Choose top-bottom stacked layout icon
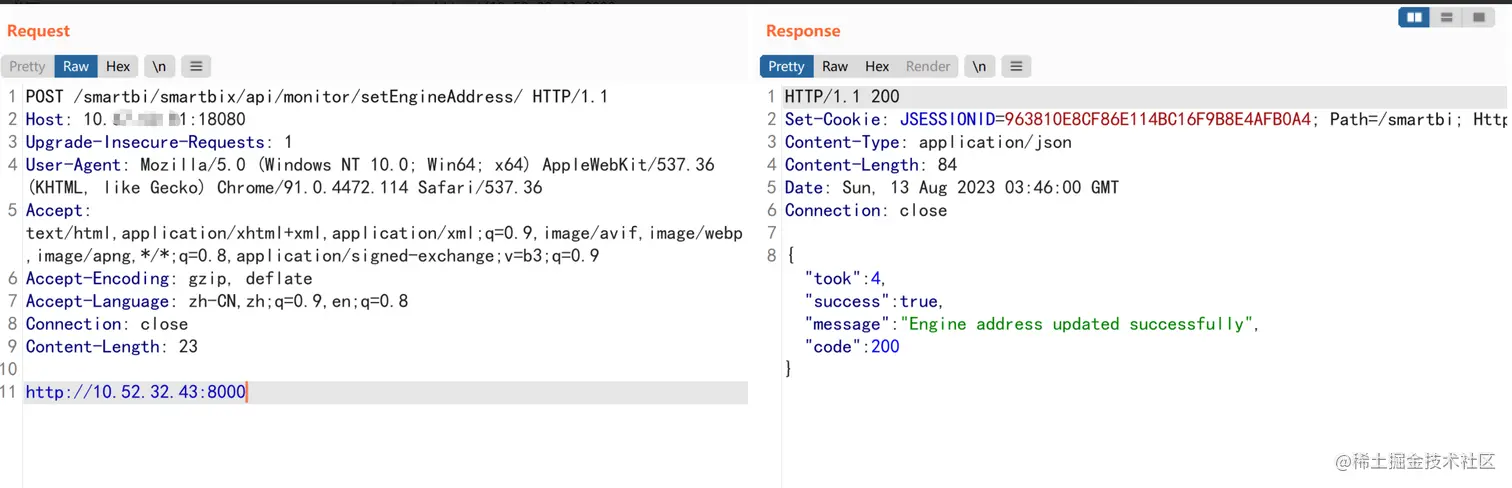 1446,17
